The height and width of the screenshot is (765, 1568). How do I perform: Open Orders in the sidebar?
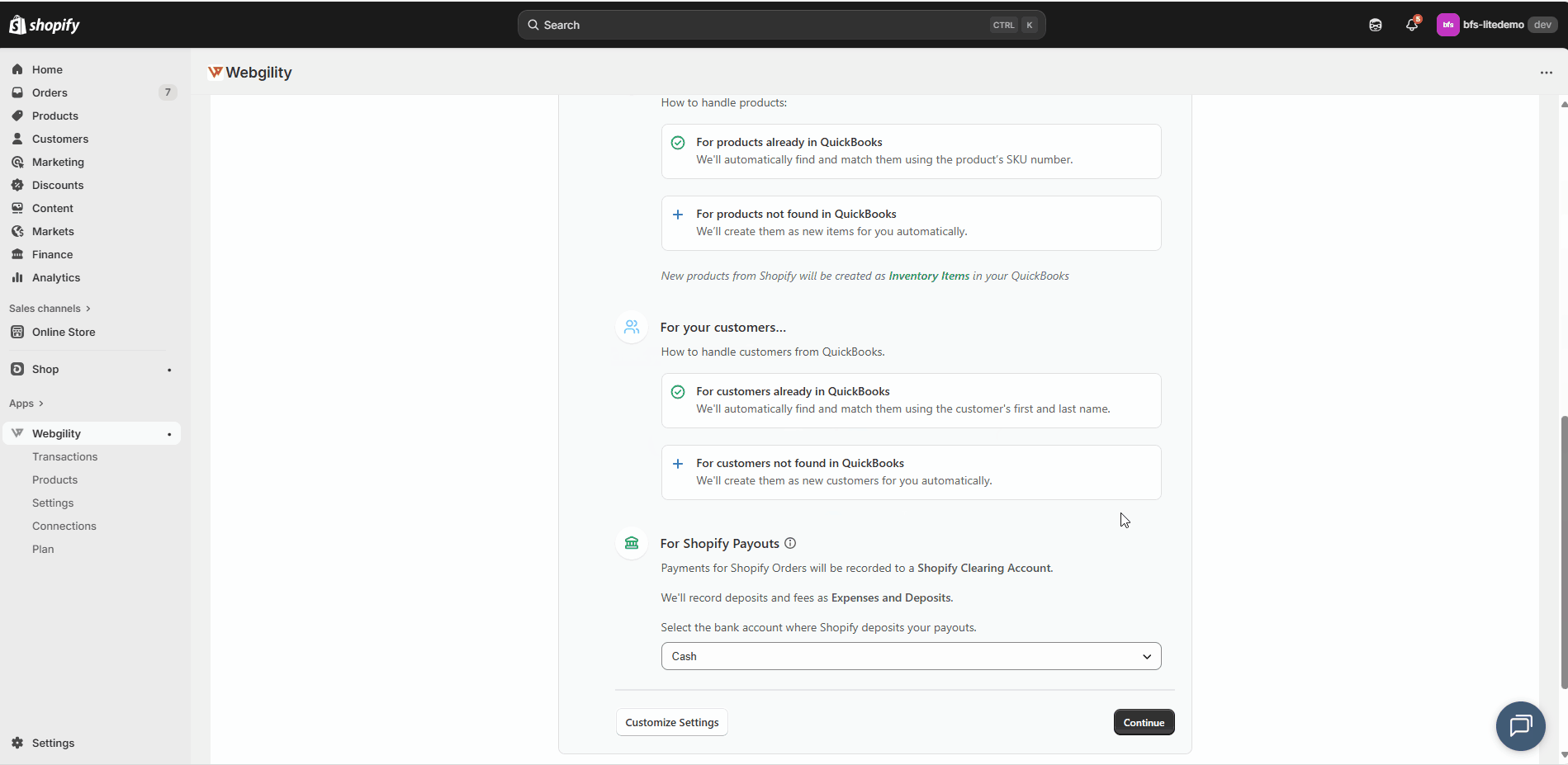(x=50, y=92)
